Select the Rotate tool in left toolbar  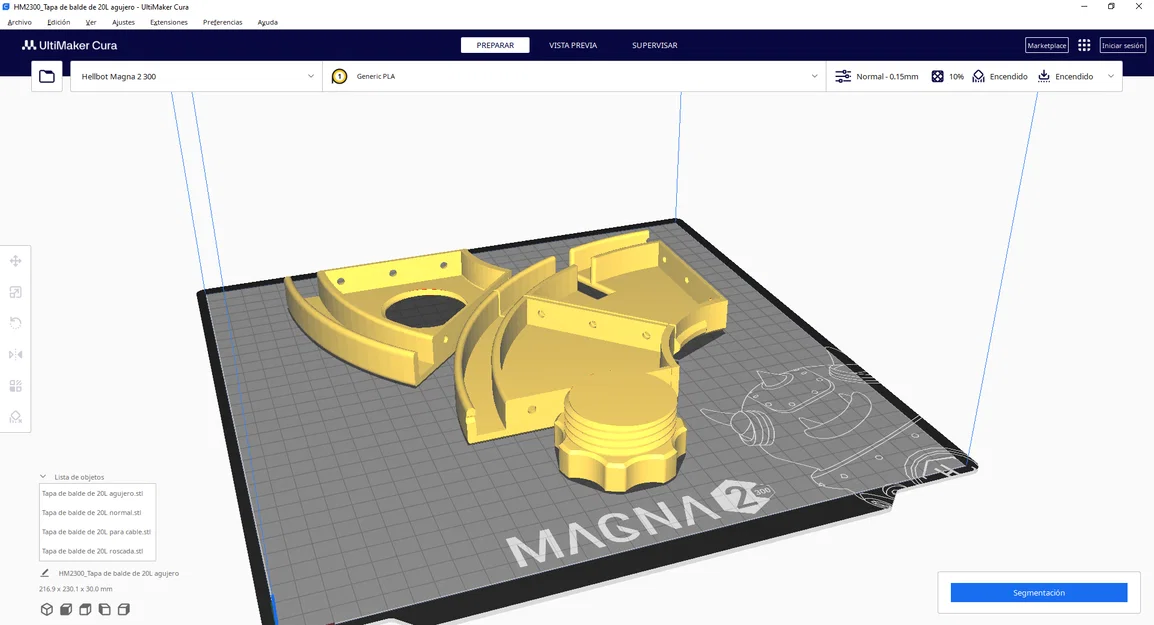coord(15,323)
